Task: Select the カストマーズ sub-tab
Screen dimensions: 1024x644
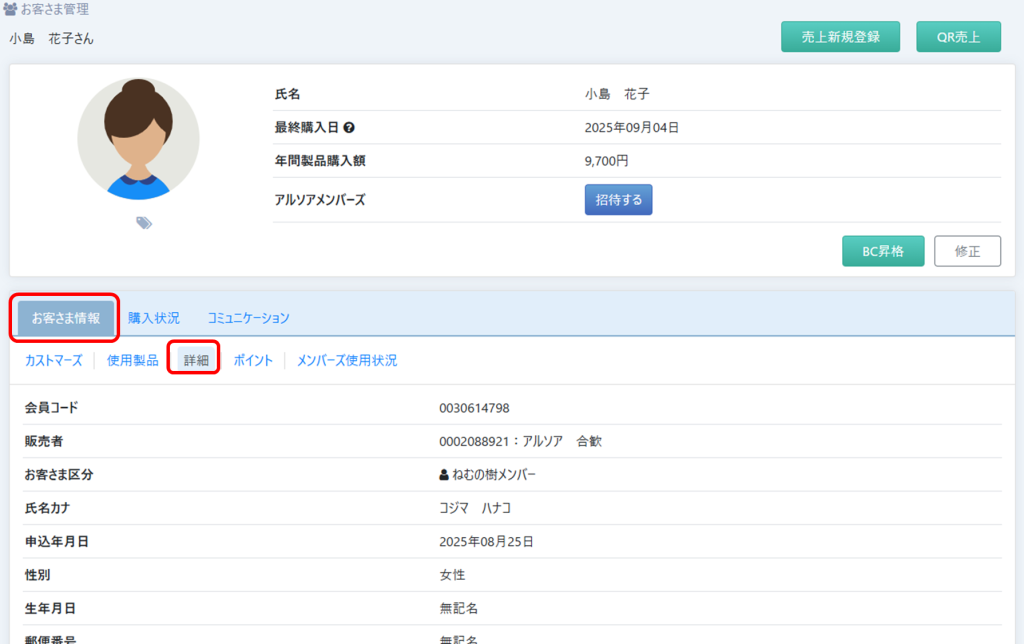Action: point(54,361)
